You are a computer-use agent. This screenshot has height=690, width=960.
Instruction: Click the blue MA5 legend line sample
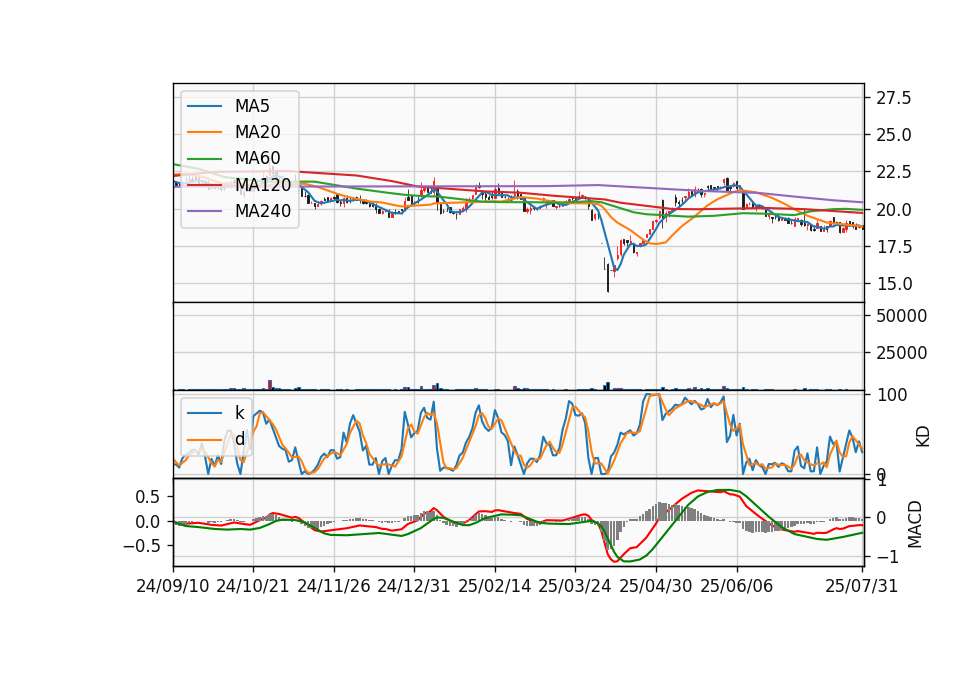[204, 106]
